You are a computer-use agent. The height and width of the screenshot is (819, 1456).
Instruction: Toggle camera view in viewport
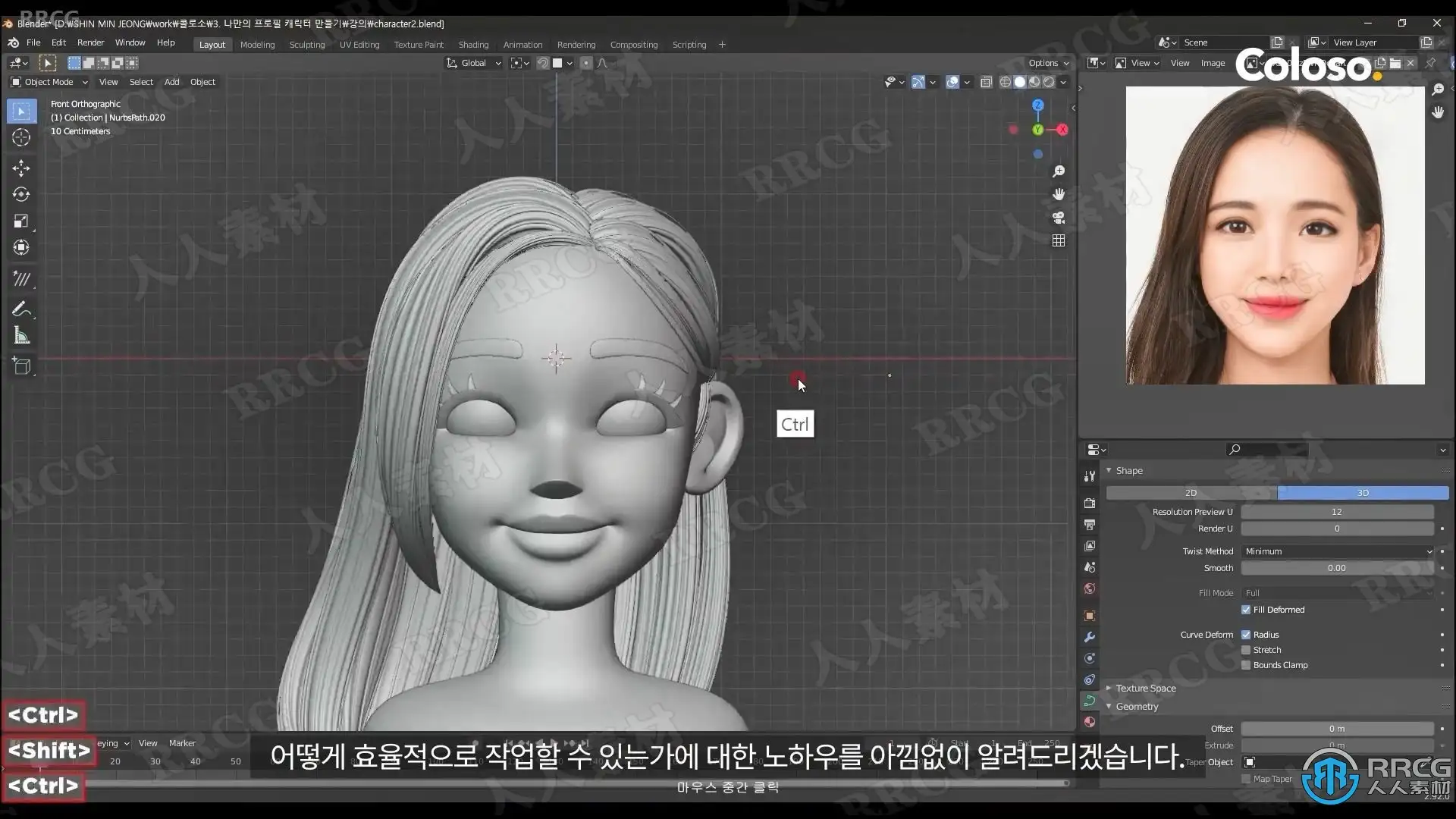(x=1059, y=218)
